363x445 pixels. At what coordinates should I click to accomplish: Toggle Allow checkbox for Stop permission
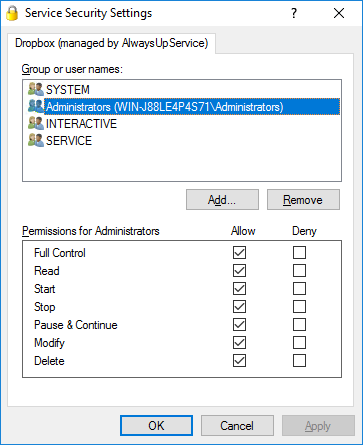239,306
